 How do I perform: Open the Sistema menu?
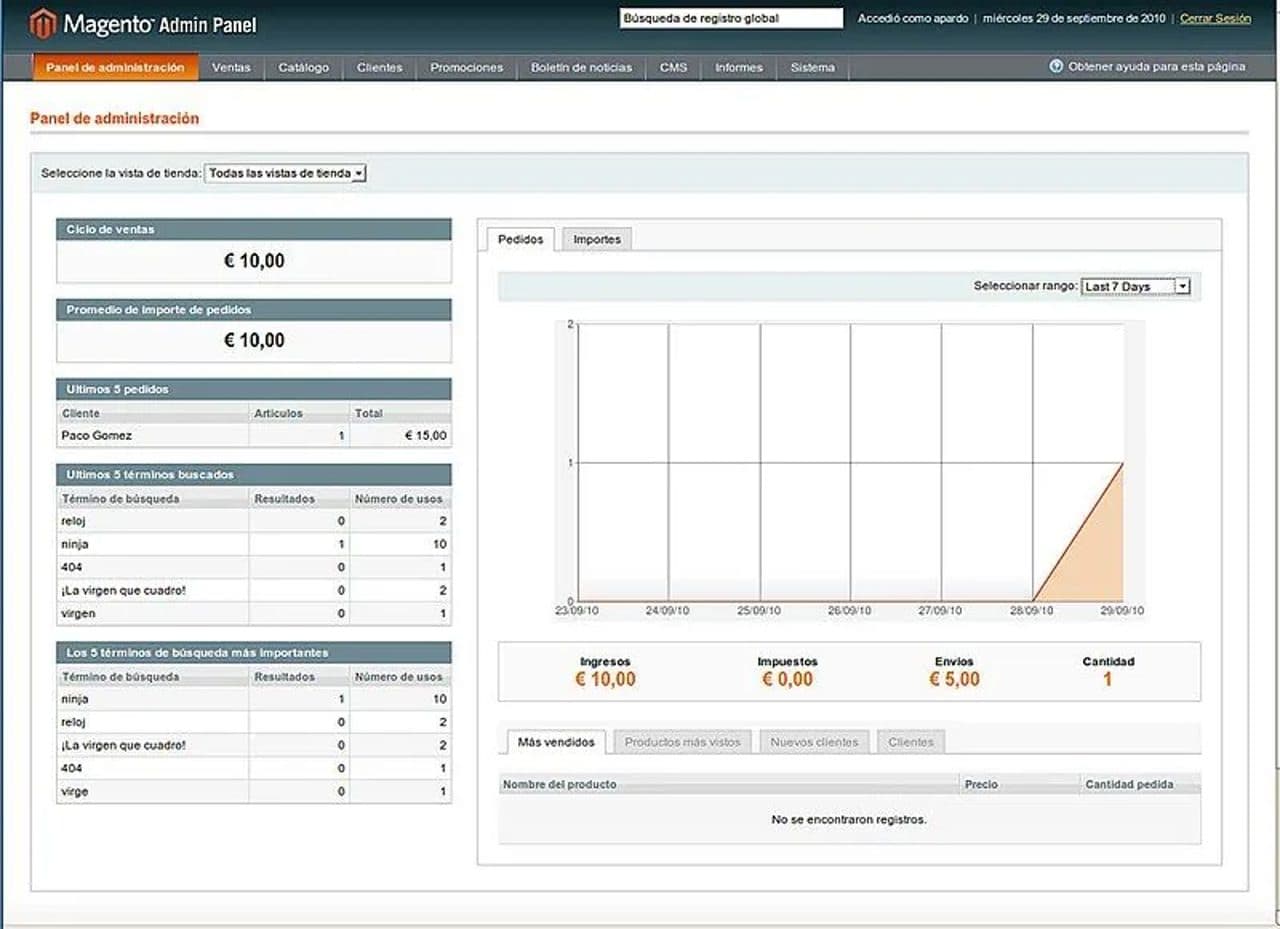(x=812, y=67)
